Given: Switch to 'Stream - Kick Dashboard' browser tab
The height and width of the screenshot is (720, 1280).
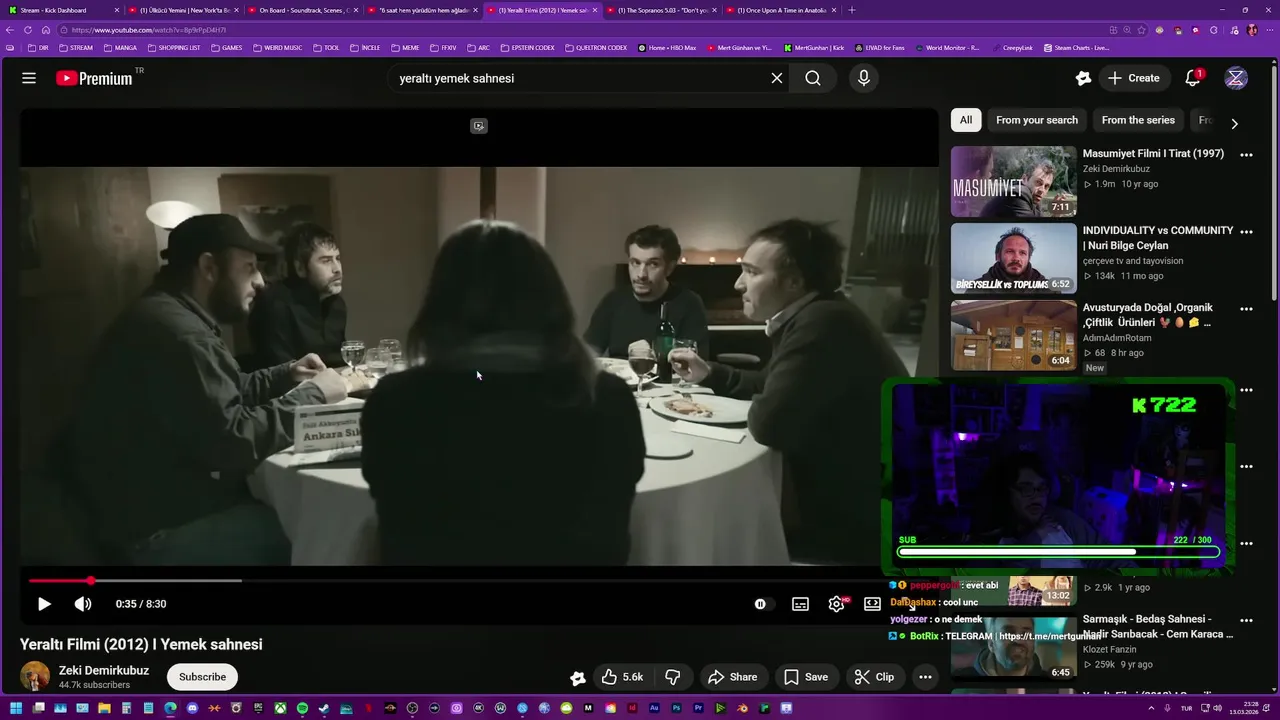Looking at the screenshot, I should click(x=62, y=10).
